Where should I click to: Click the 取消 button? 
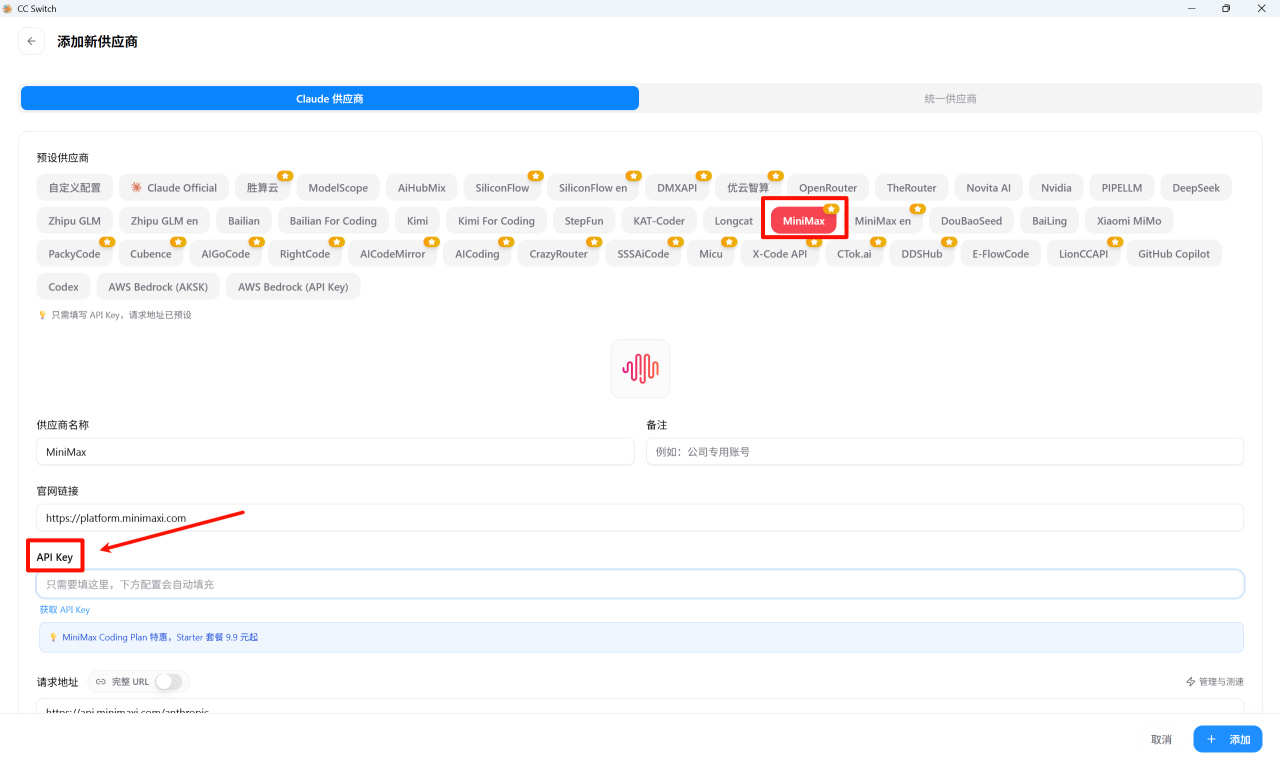(x=1161, y=740)
